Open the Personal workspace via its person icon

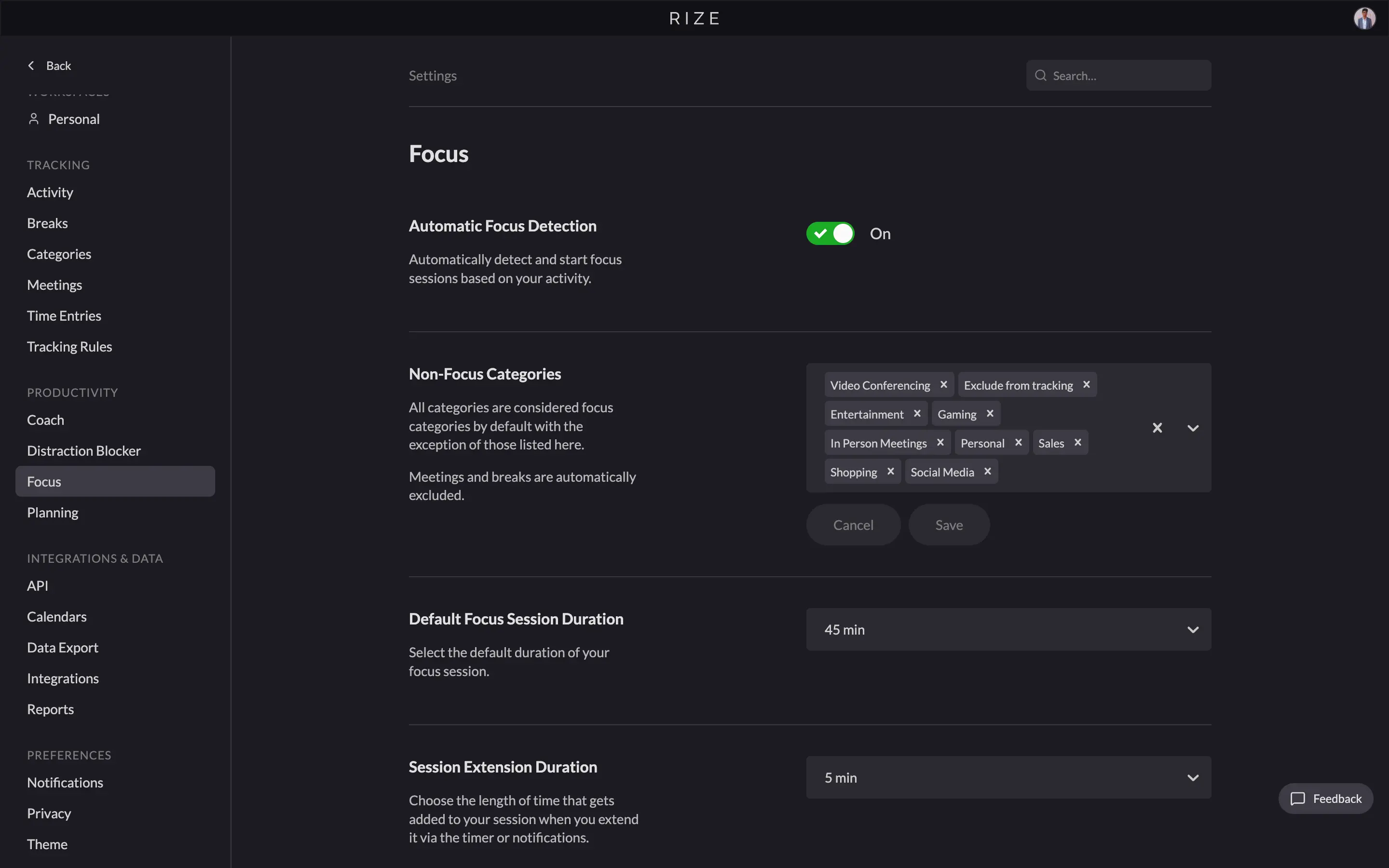(33, 119)
